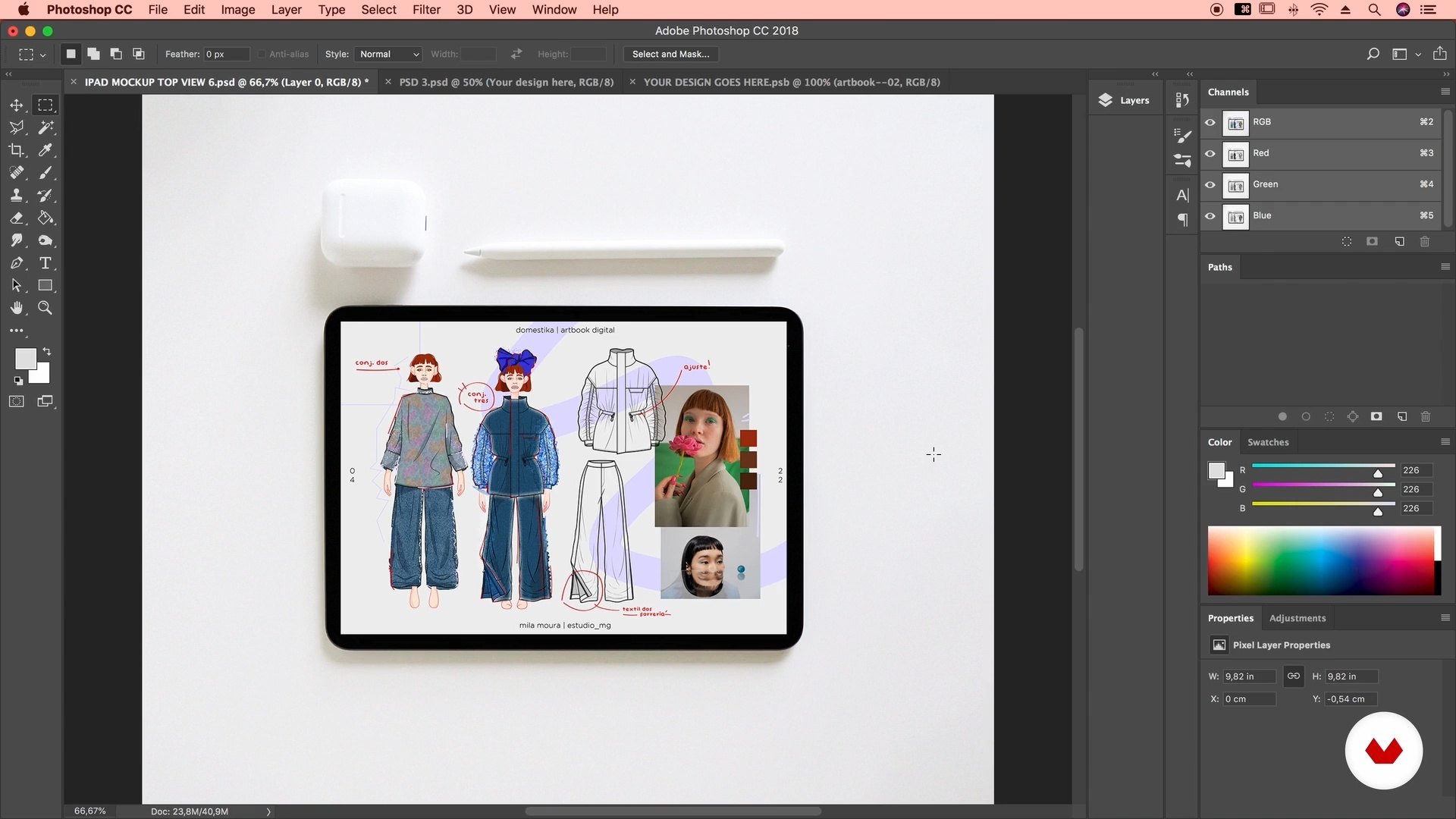Click the color spectrum ramp
Image resolution: width=1456 pixels, height=819 pixels.
[1323, 560]
